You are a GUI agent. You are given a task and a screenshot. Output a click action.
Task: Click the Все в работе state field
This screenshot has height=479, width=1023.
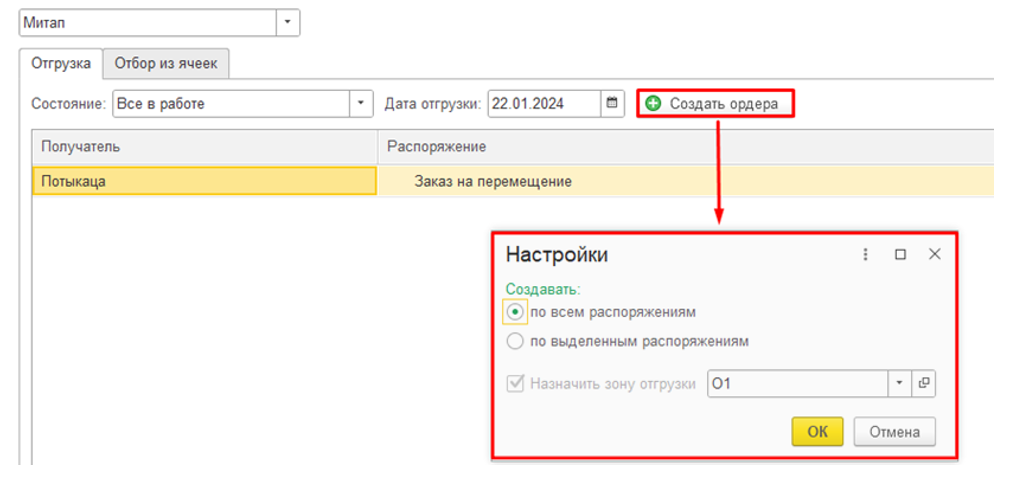point(232,103)
